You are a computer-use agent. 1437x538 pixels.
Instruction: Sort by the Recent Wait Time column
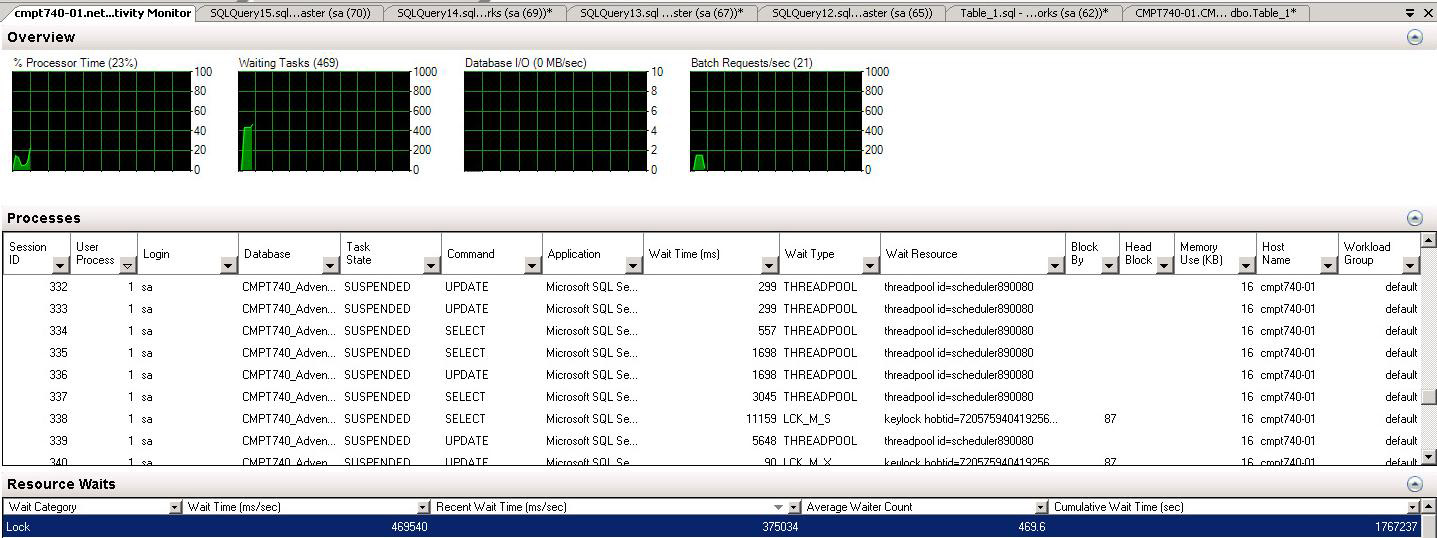point(600,507)
